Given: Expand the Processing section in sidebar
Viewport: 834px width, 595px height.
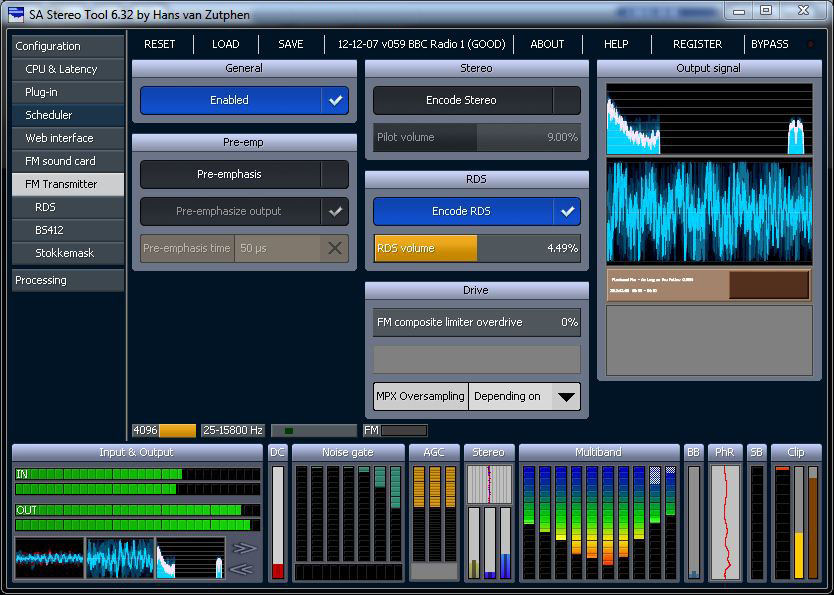Looking at the screenshot, I should (x=68, y=280).
